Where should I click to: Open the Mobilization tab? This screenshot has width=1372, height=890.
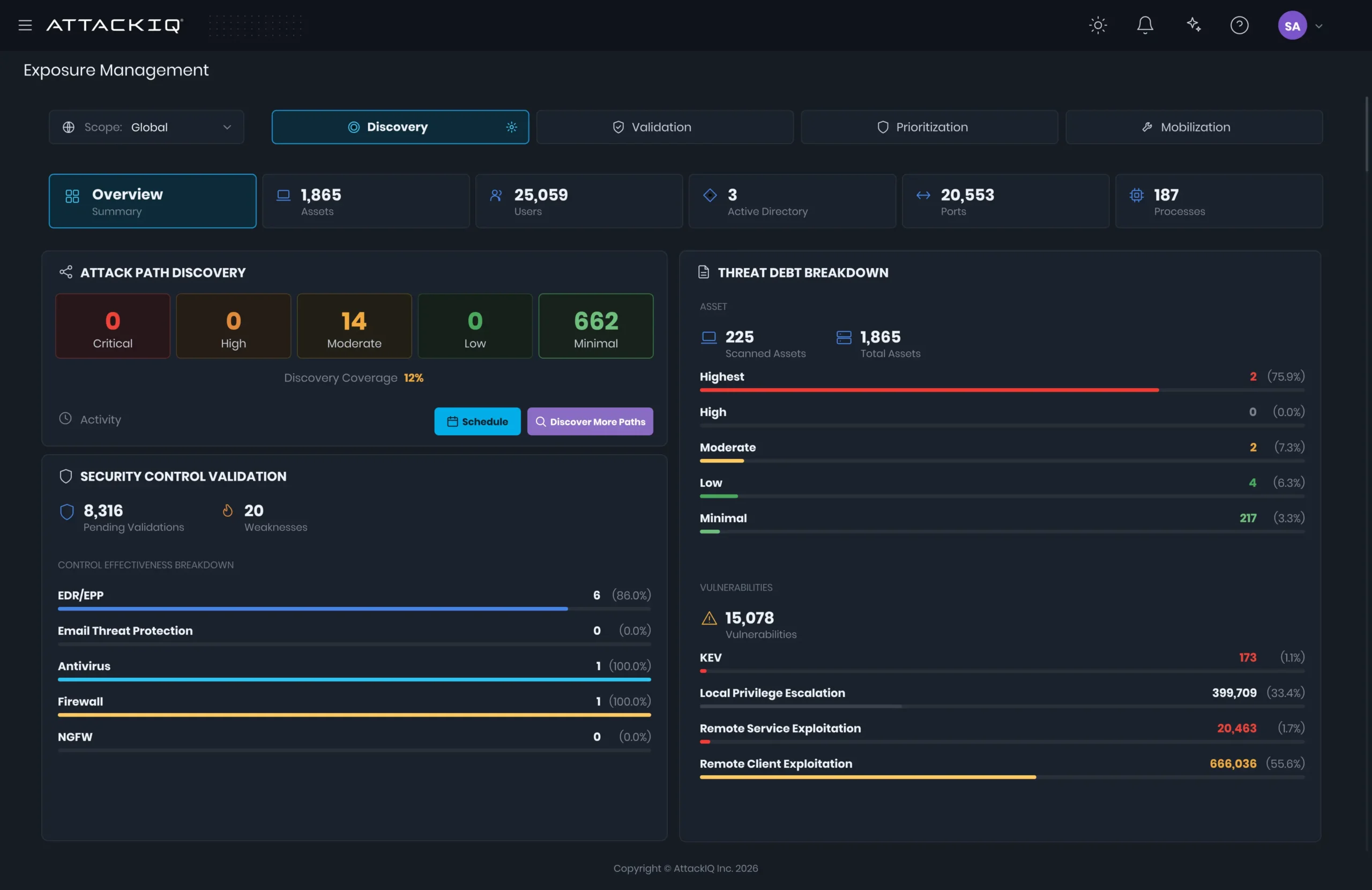(x=1194, y=127)
